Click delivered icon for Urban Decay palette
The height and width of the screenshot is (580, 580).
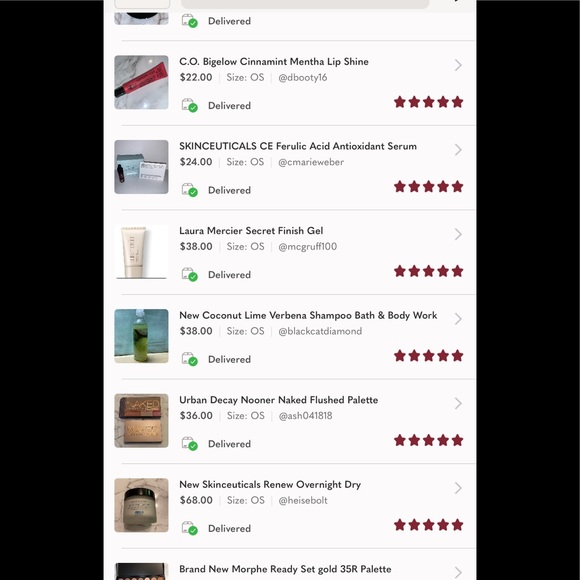189,444
